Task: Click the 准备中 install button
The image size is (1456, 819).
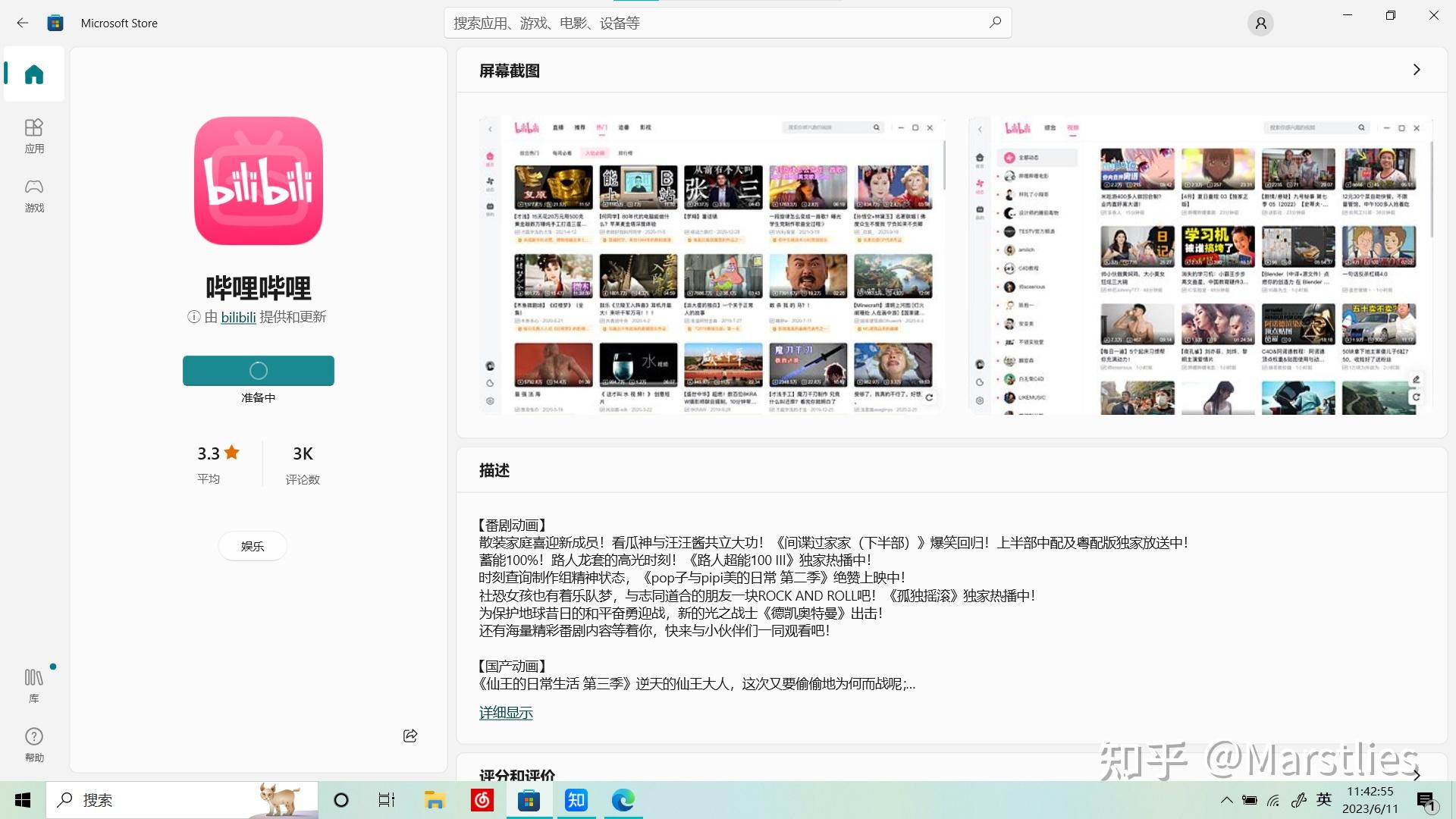Action: [259, 371]
